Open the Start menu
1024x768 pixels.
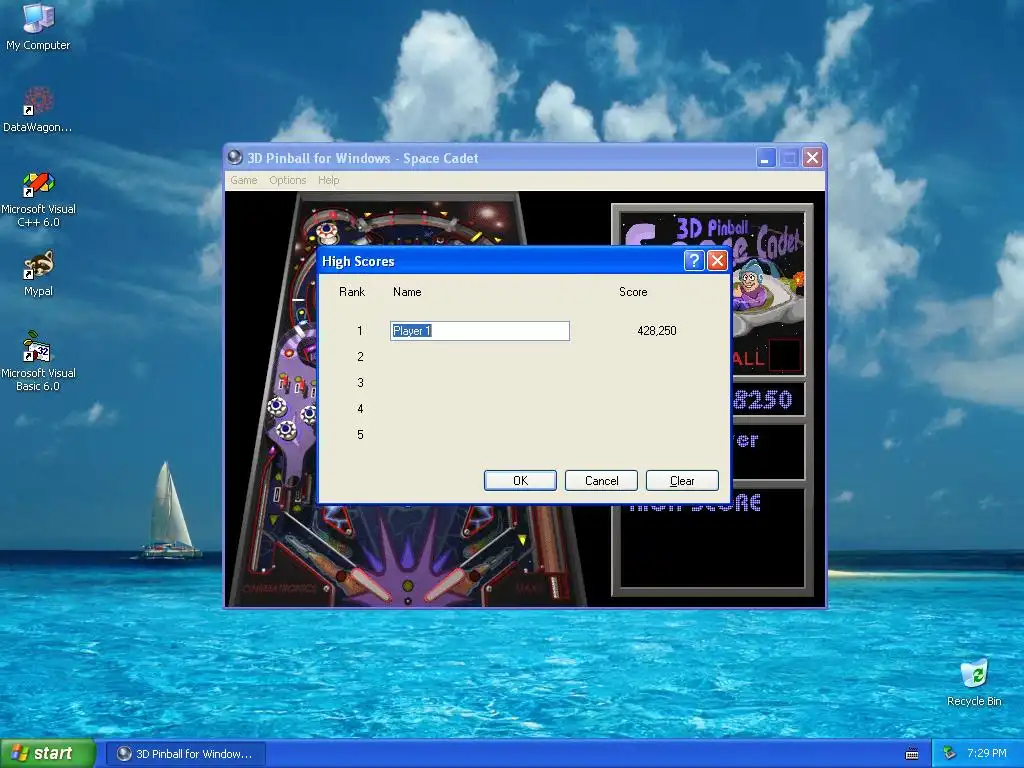pos(47,754)
